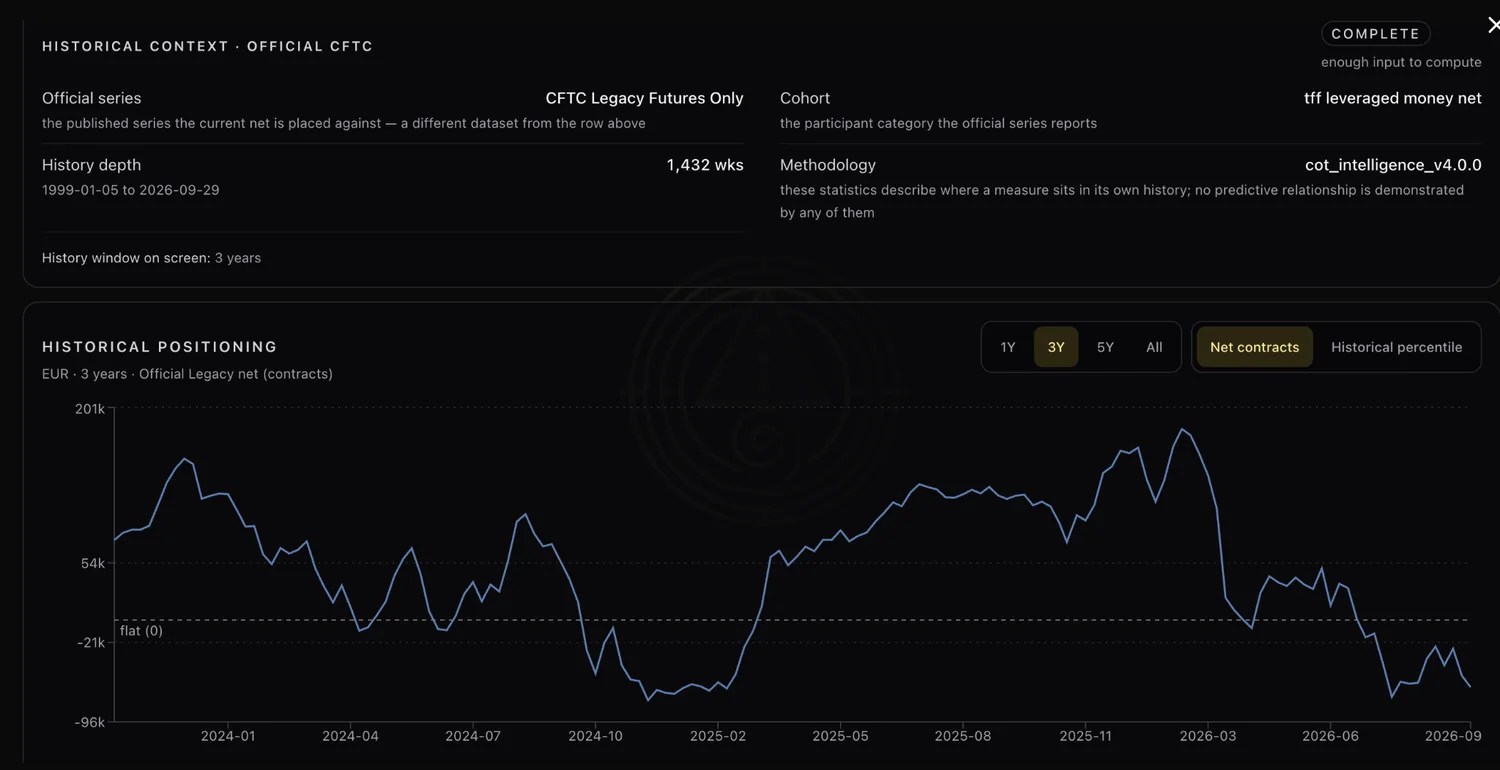This screenshot has height=770, width=1500.
Task: Switch chart to Historical percentile view
Action: [1397, 347]
